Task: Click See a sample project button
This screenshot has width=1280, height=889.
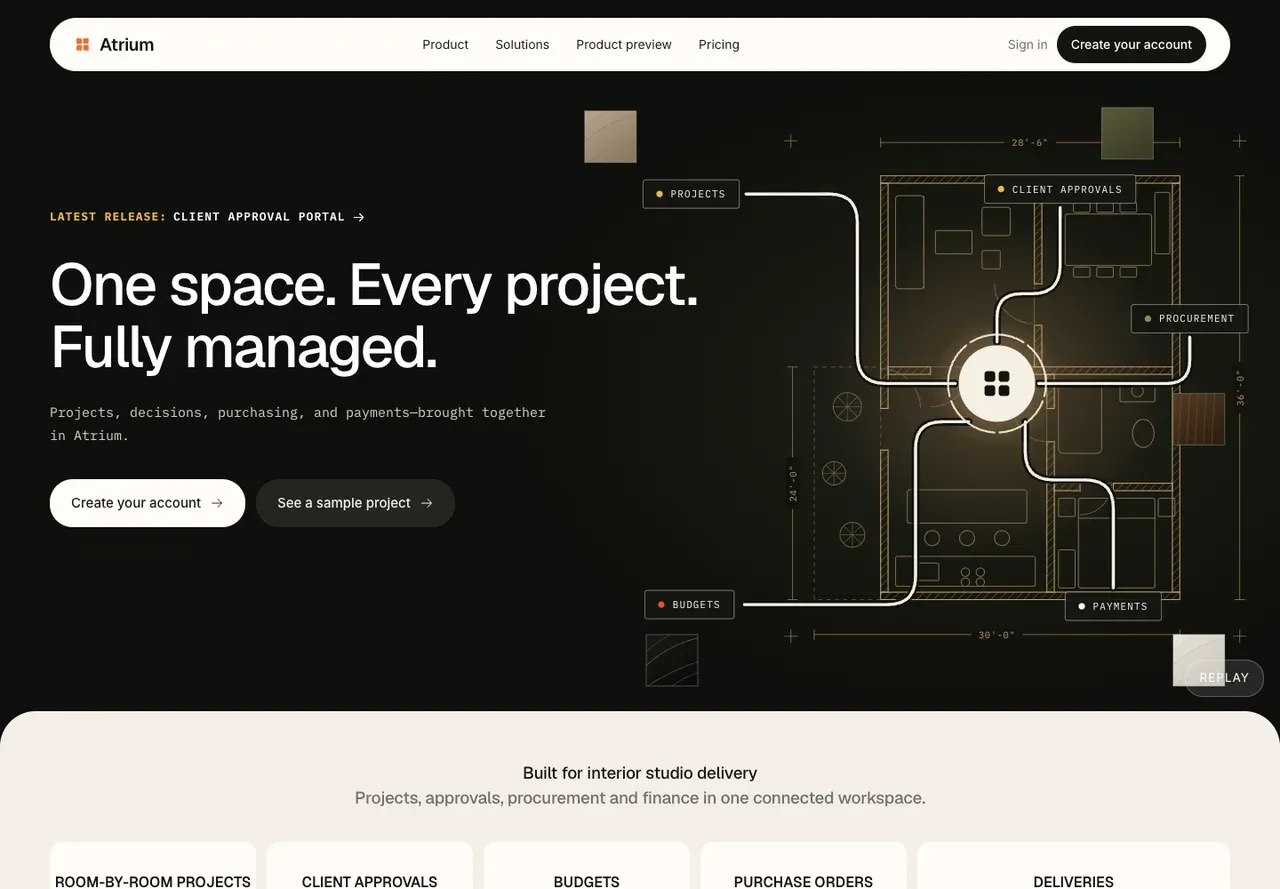Action: pyautogui.click(x=355, y=503)
